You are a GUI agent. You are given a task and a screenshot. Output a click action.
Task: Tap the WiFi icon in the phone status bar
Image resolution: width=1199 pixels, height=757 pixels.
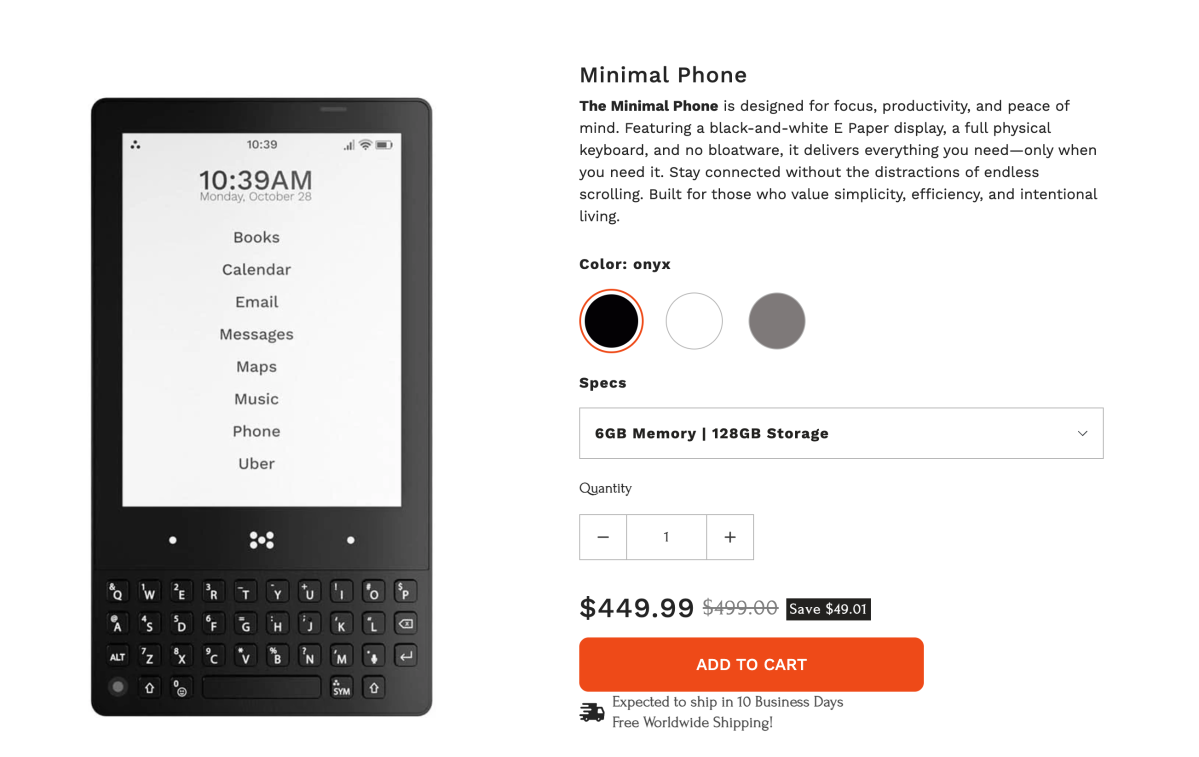point(366,145)
